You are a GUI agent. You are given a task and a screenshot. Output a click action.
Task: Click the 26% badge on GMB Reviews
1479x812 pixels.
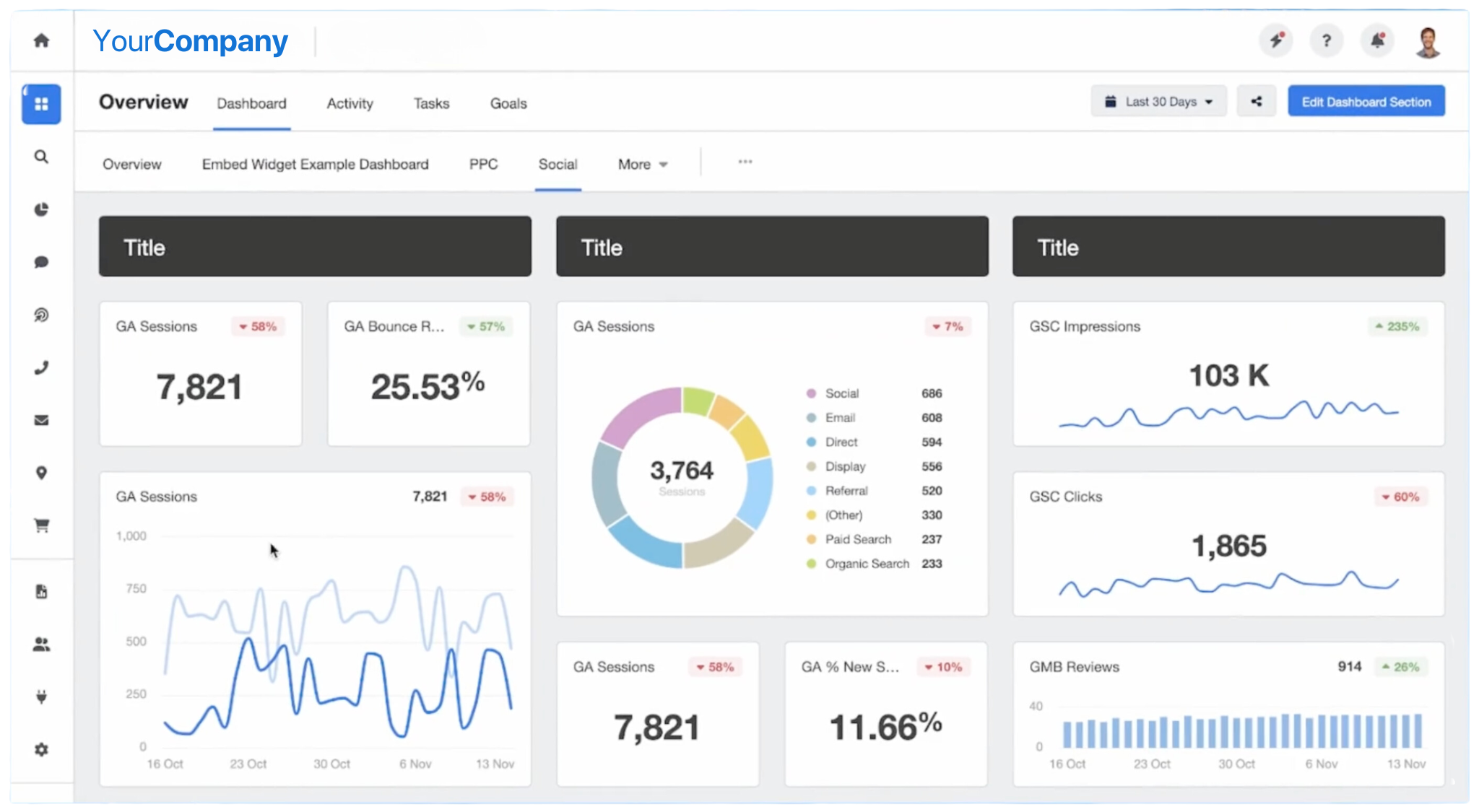point(1400,667)
